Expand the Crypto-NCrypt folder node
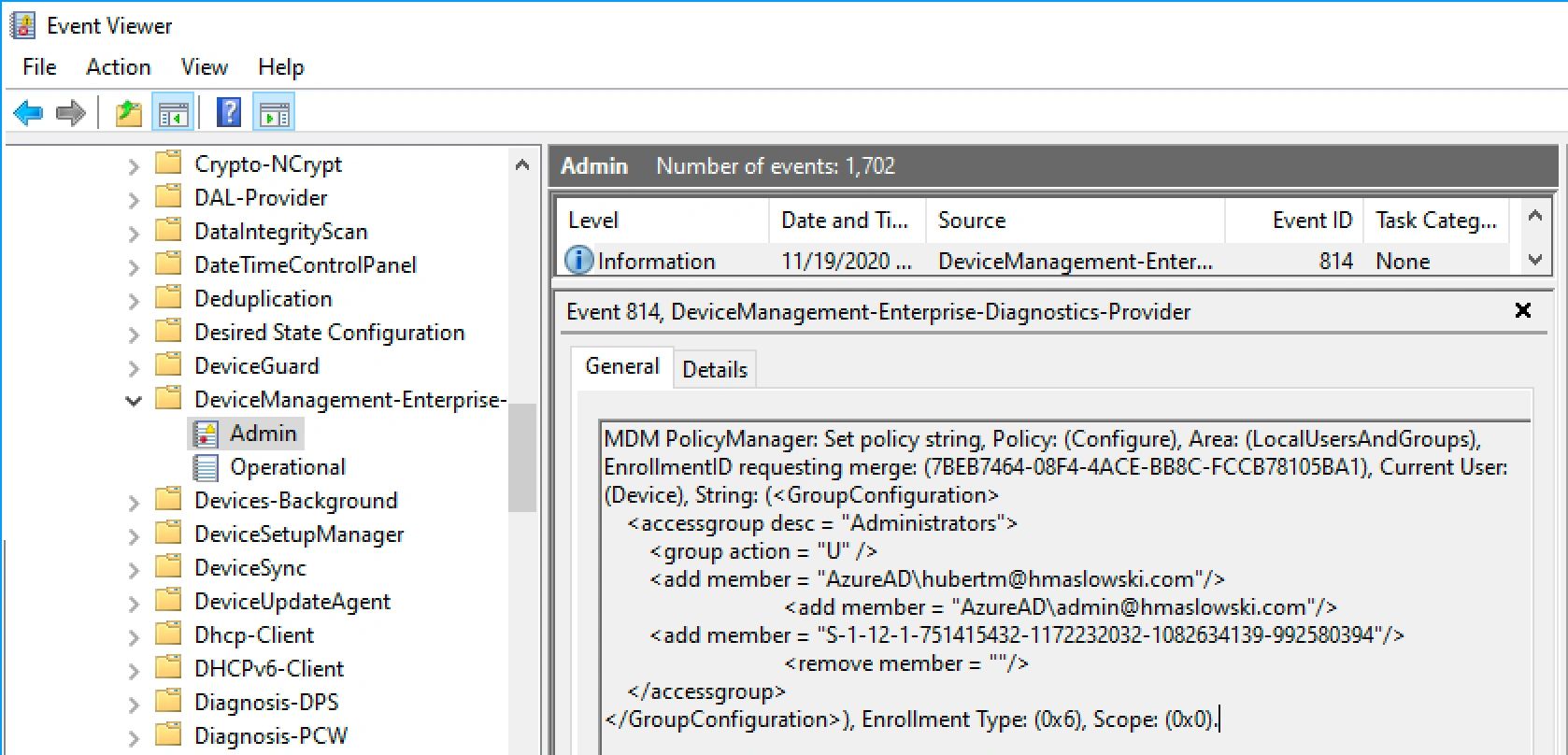The width and height of the screenshot is (1568, 755). point(134,166)
